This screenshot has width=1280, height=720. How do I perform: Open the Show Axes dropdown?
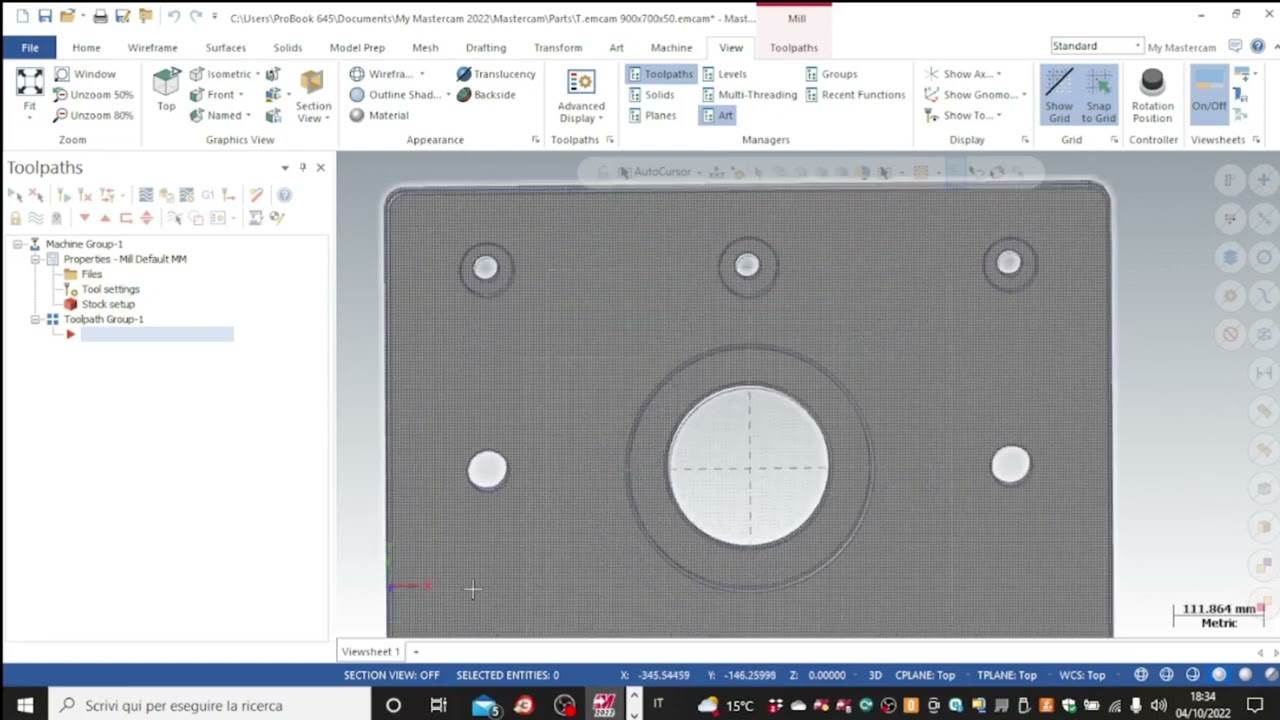pos(998,74)
